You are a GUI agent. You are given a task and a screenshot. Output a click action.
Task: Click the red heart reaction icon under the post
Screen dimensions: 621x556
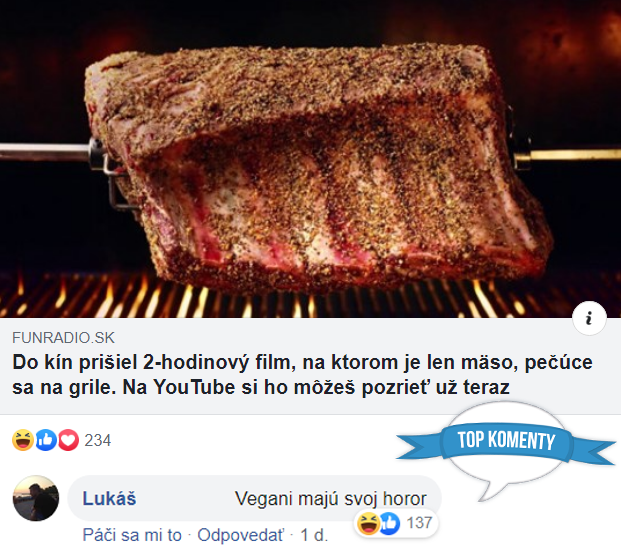(x=69, y=440)
